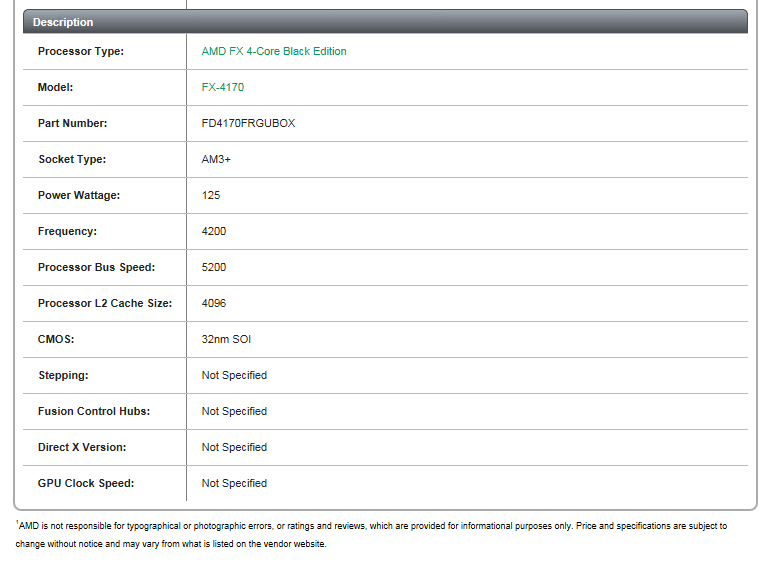Click the Stepping row's Not Specified value
773x571 pixels.
[x=234, y=375]
